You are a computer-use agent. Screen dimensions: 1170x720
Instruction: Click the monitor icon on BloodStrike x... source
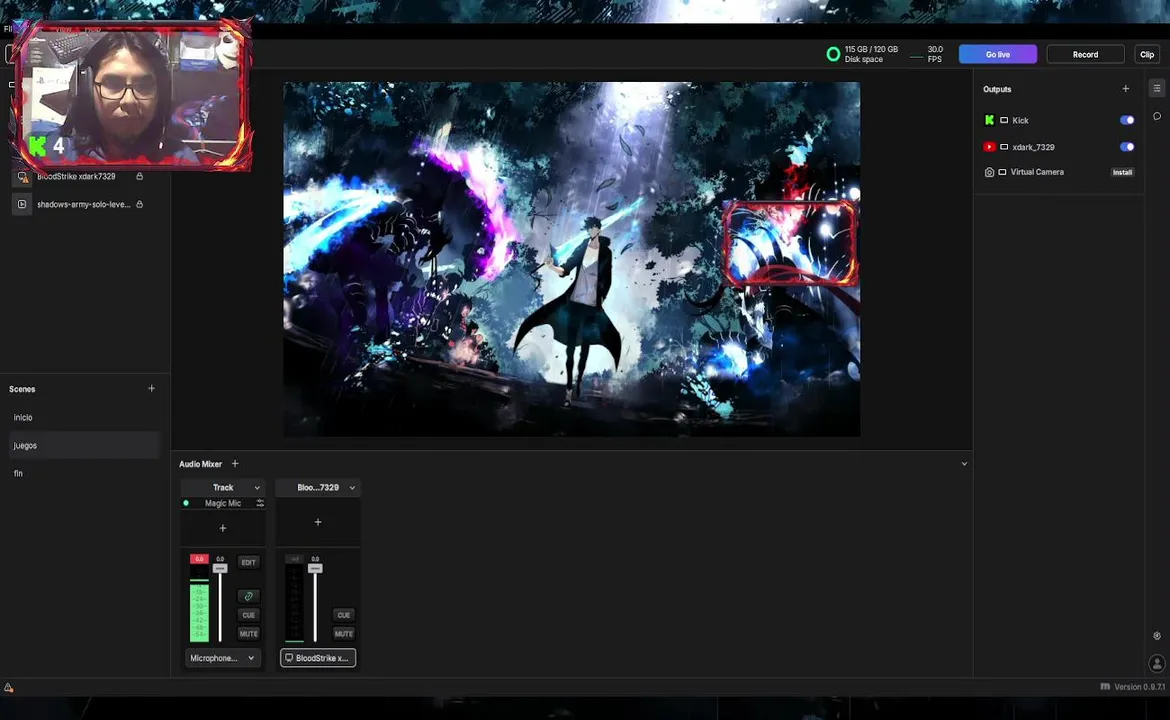pos(289,658)
